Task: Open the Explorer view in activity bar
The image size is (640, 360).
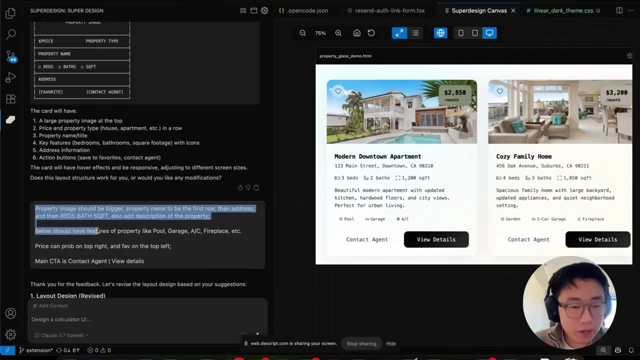Action: [x=11, y=13]
